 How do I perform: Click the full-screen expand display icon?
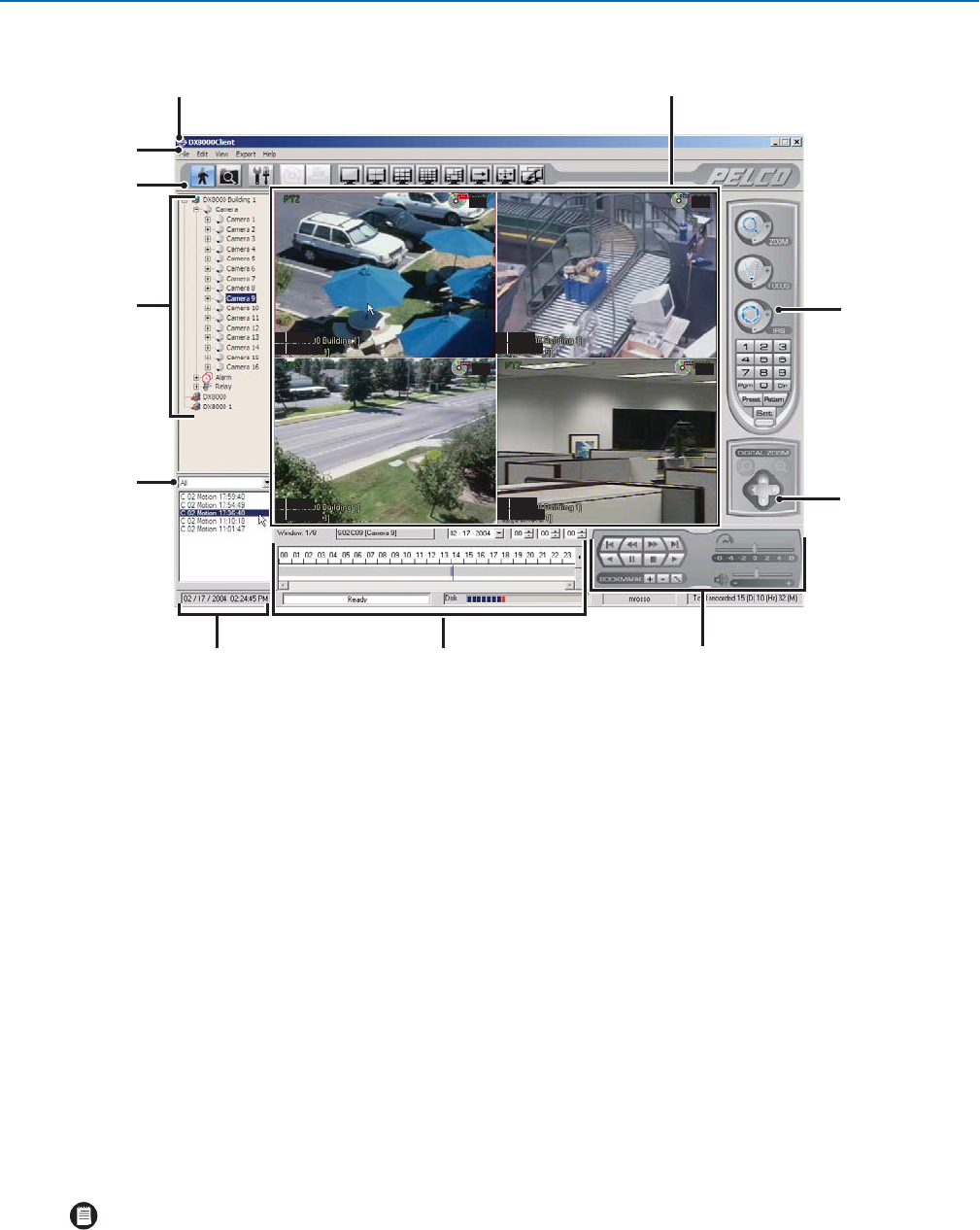pyautogui.click(x=506, y=176)
